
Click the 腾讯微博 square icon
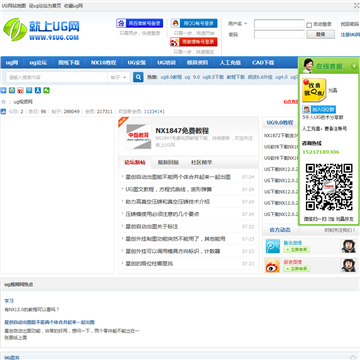(x=273, y=246)
